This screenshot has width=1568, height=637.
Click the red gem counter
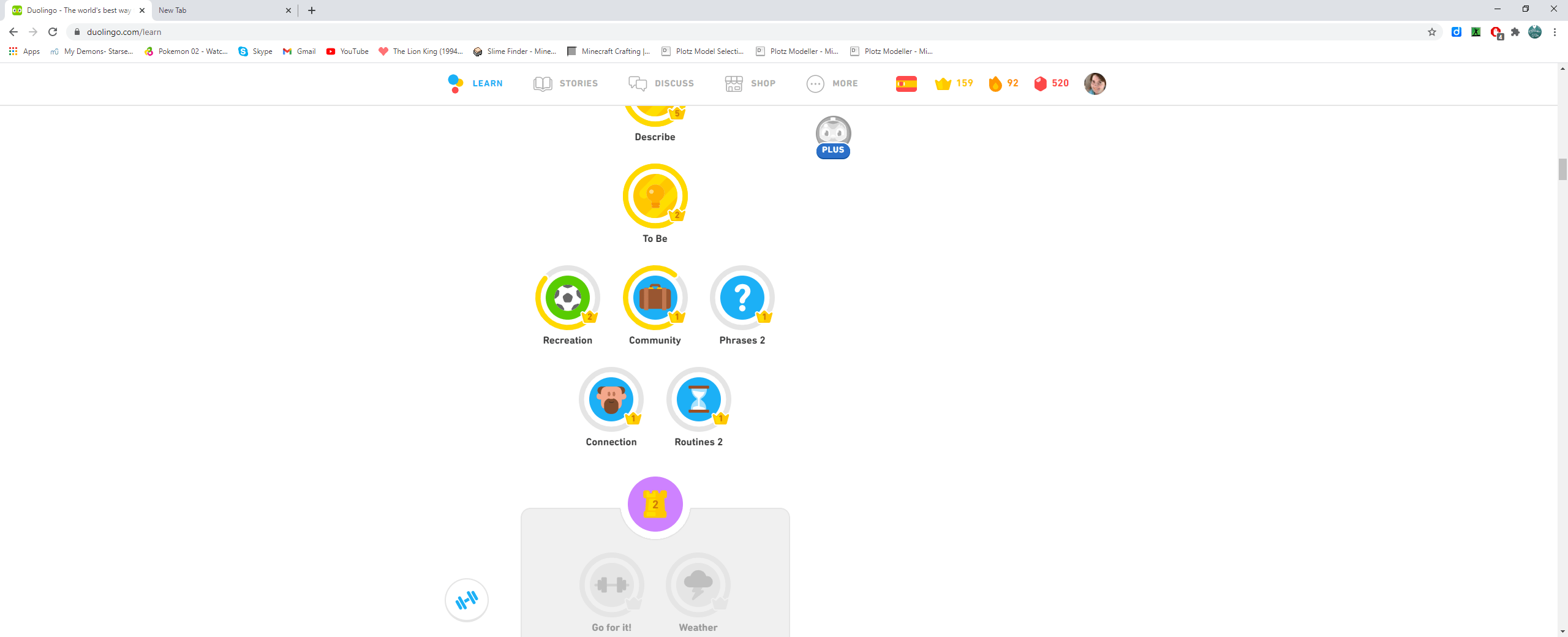point(1051,83)
